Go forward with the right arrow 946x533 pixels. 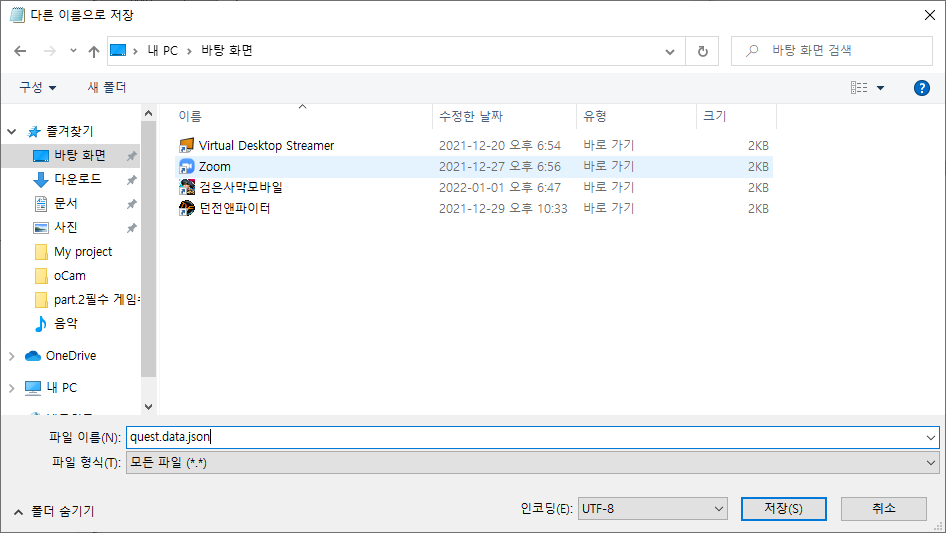click(x=49, y=51)
